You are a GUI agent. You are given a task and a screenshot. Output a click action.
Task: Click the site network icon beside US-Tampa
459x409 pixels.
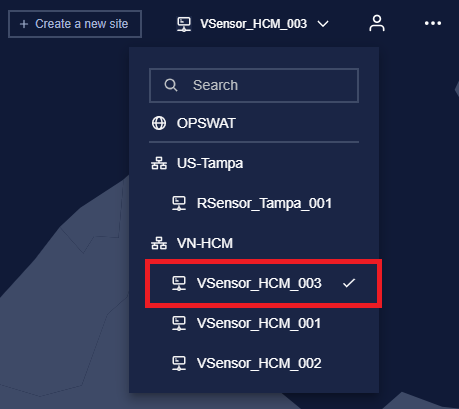pyautogui.click(x=159, y=163)
